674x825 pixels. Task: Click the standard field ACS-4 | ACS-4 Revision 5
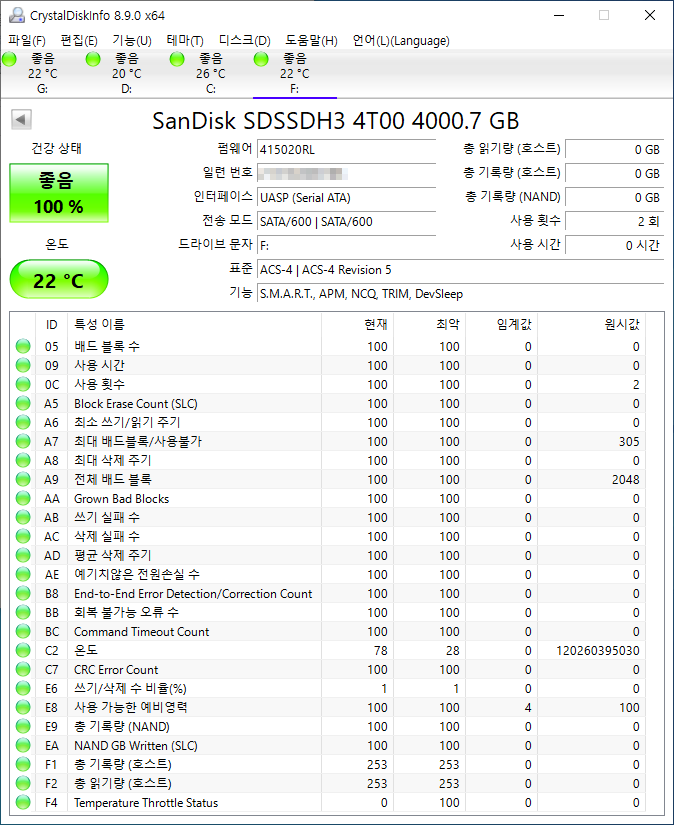tap(460, 270)
